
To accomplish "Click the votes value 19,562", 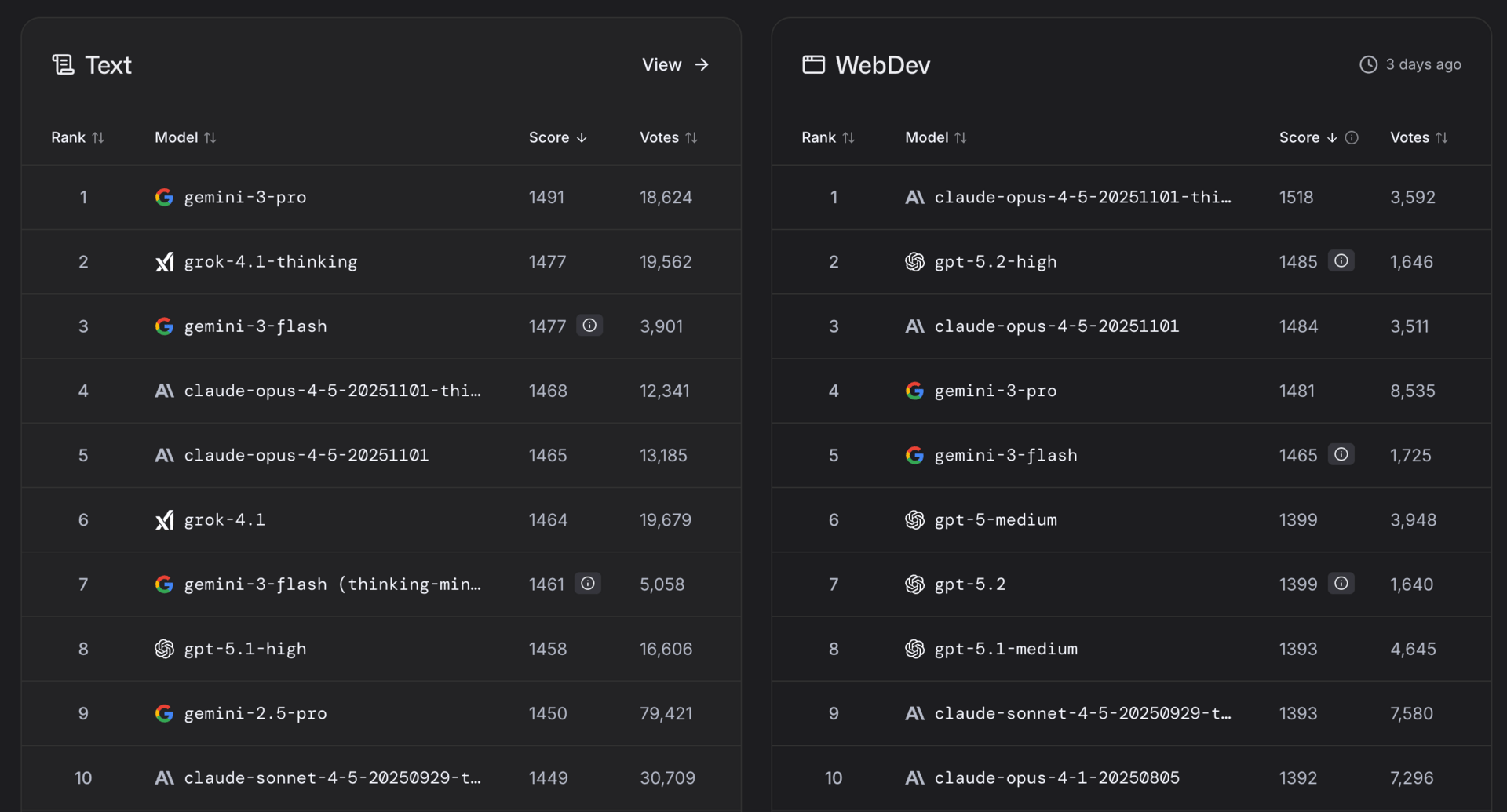I will point(666,262).
